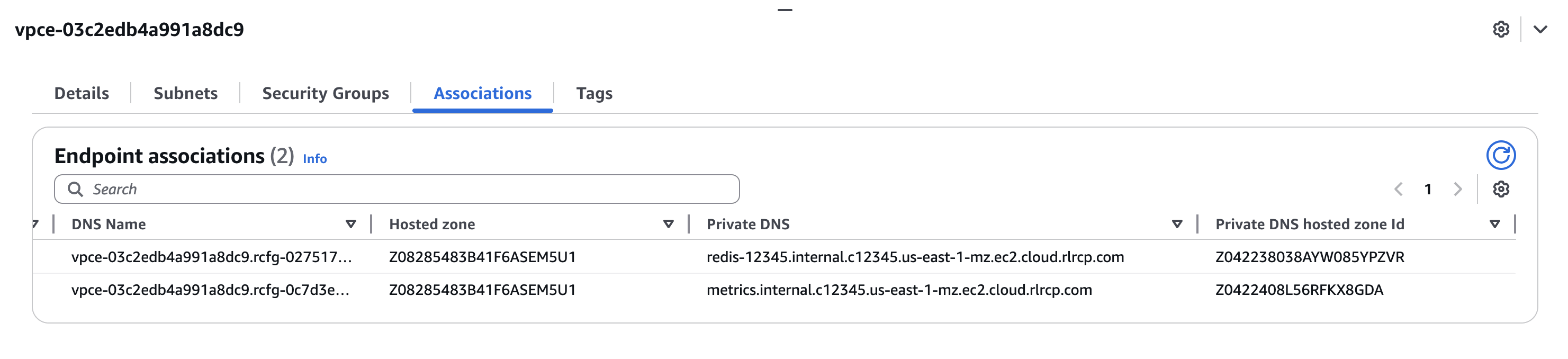
Task: Click the Info link next to Endpoint associations
Action: click(x=314, y=159)
